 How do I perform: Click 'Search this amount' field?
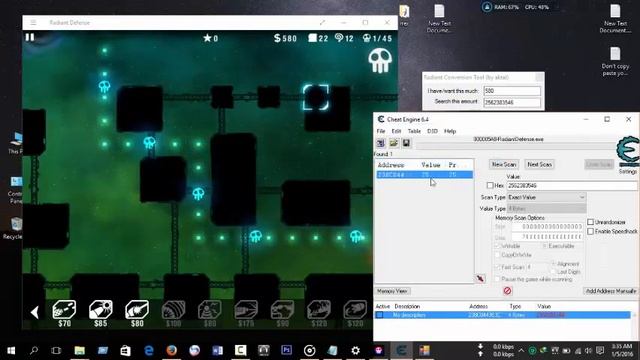(512, 102)
